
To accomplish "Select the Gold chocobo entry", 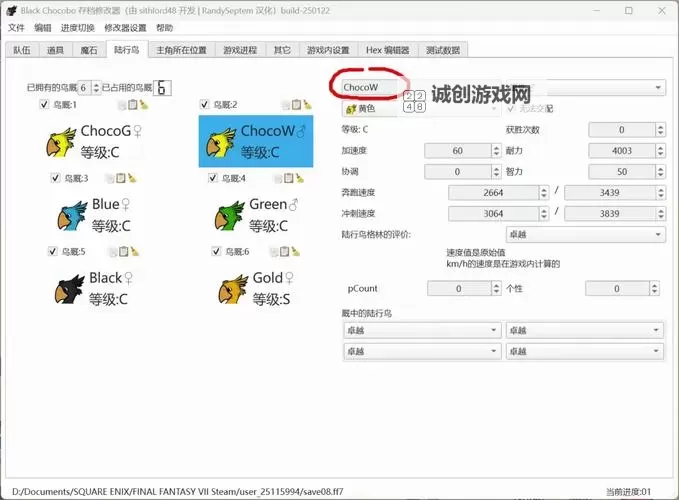I will tap(256, 289).
